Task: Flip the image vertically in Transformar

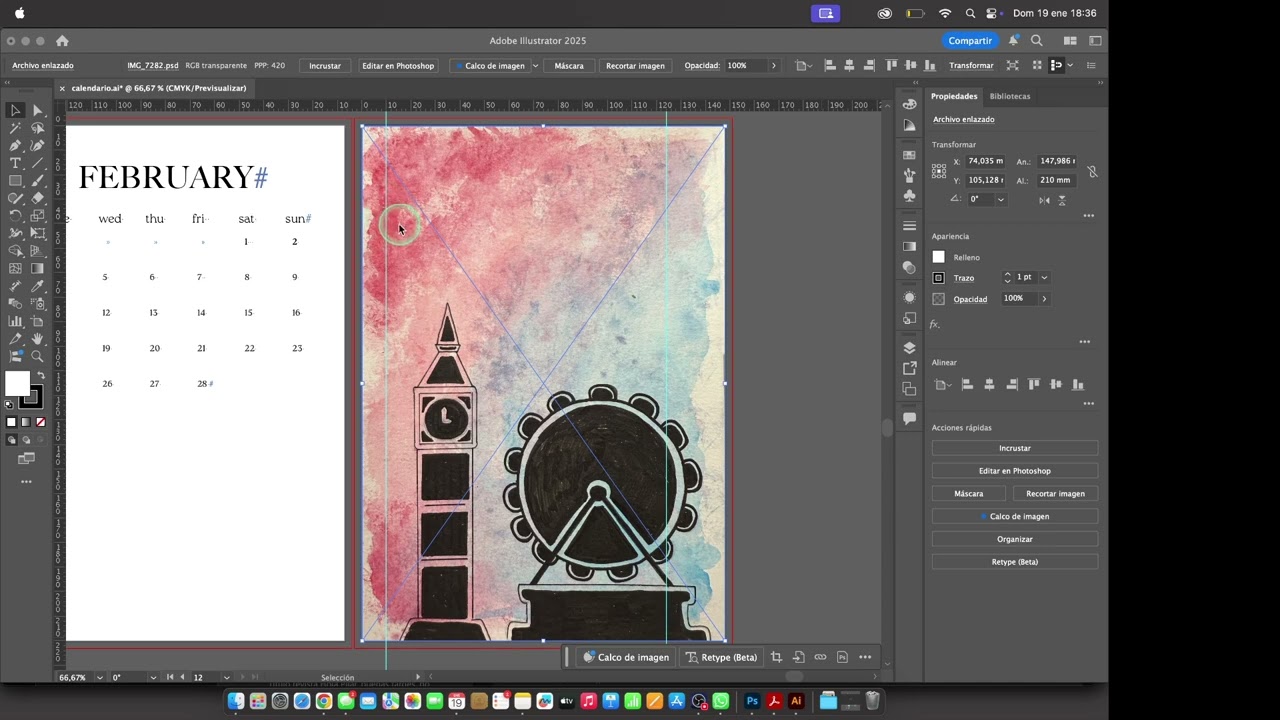Action: (1061, 200)
